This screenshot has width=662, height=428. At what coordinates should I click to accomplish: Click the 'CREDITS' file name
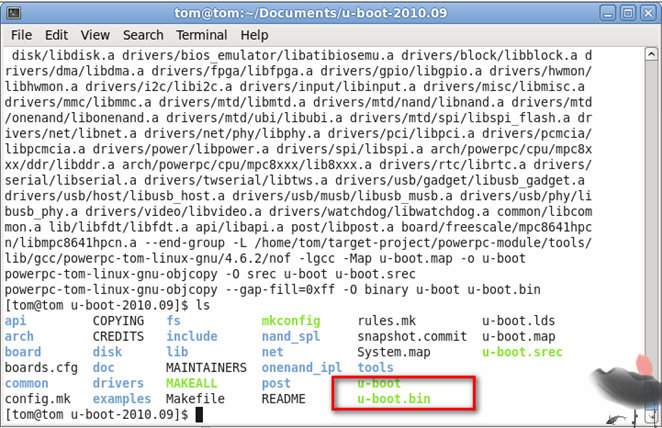118,336
